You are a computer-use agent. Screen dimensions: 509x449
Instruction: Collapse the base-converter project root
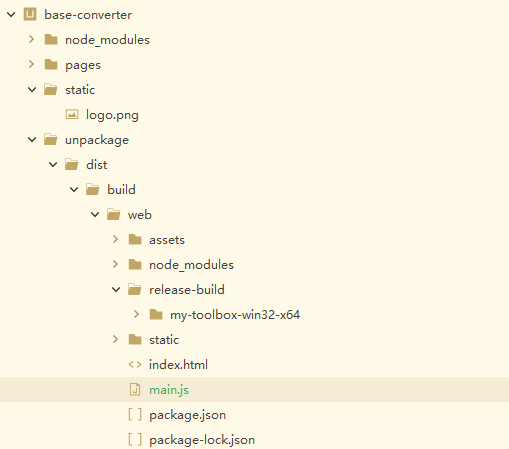click(x=11, y=14)
